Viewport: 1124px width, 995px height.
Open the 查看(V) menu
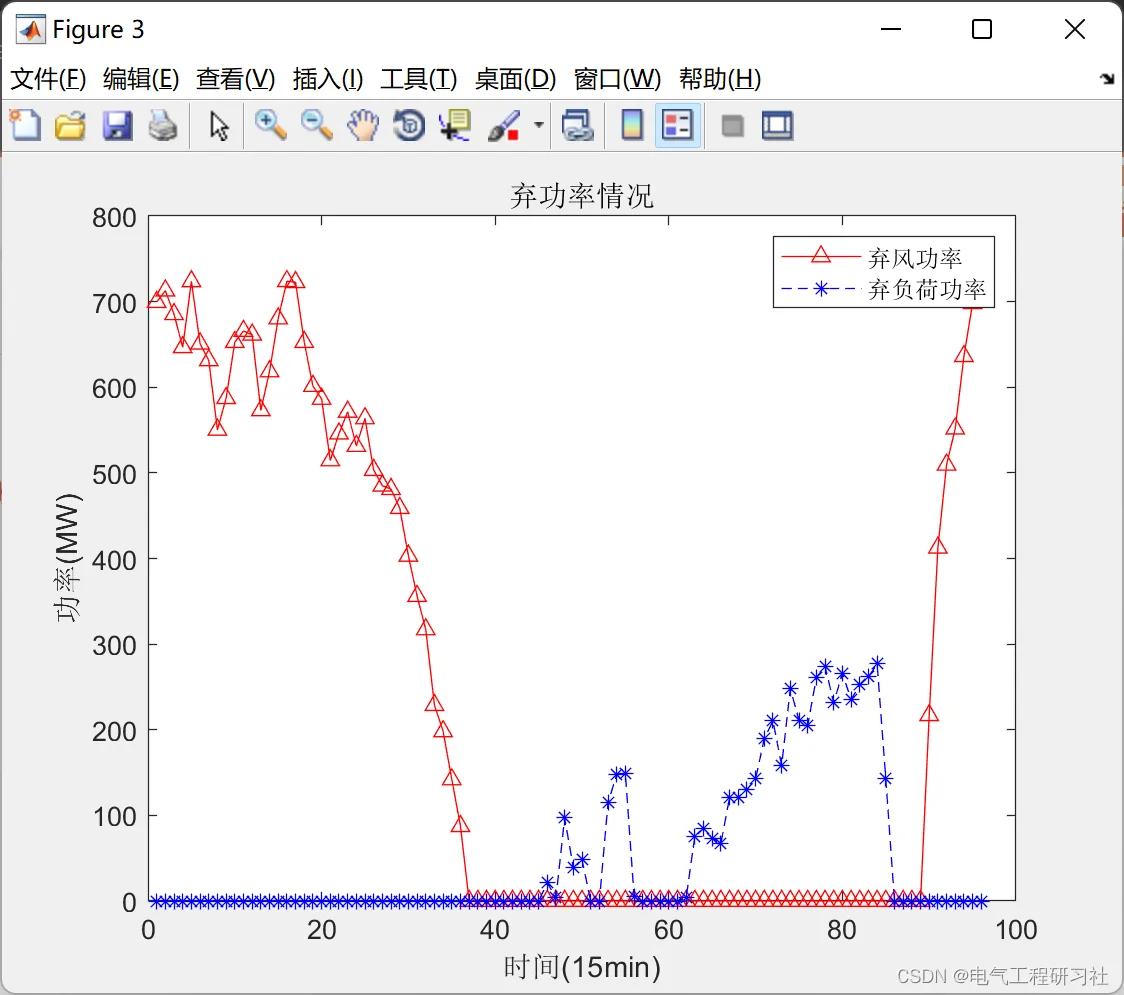pos(236,79)
